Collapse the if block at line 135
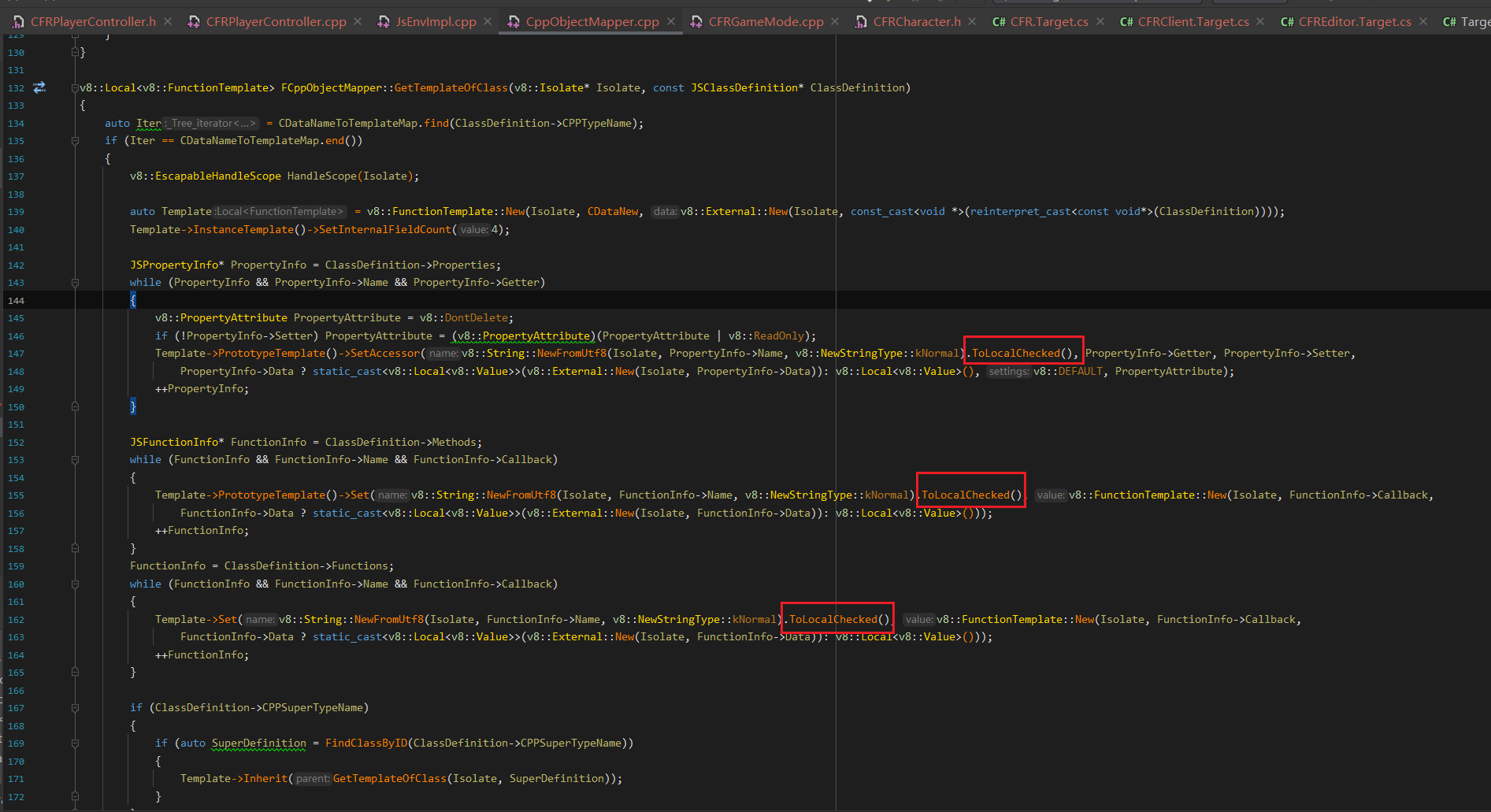The height and width of the screenshot is (812, 1491). coord(75,140)
